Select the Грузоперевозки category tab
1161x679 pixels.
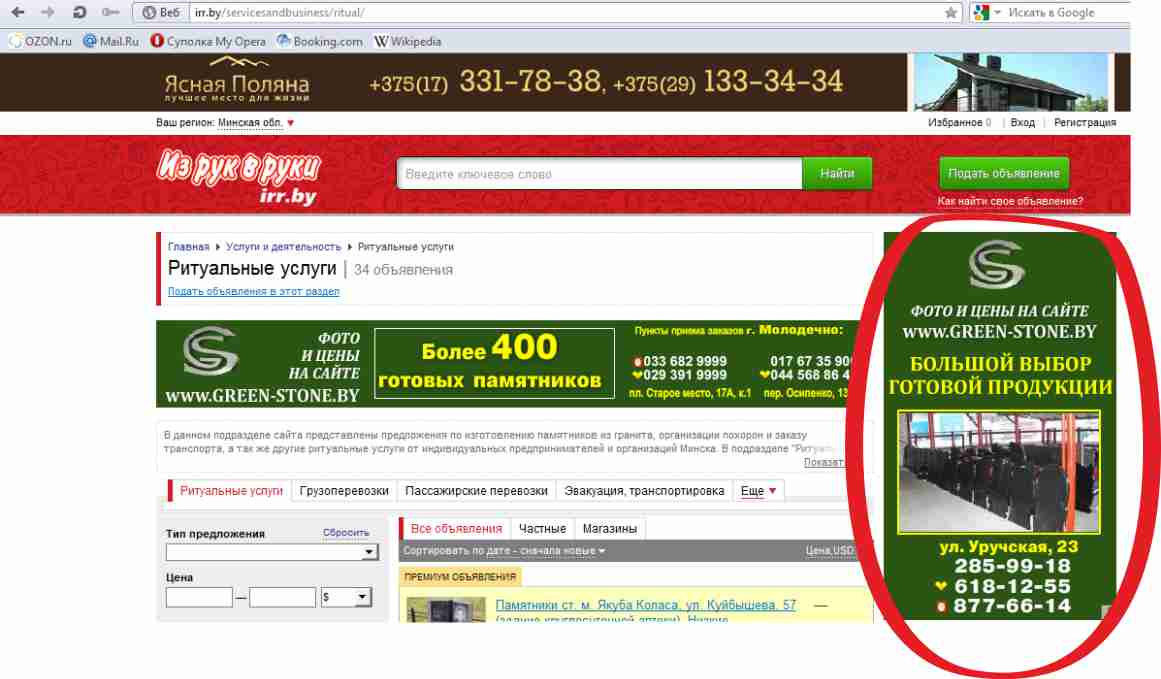343,491
